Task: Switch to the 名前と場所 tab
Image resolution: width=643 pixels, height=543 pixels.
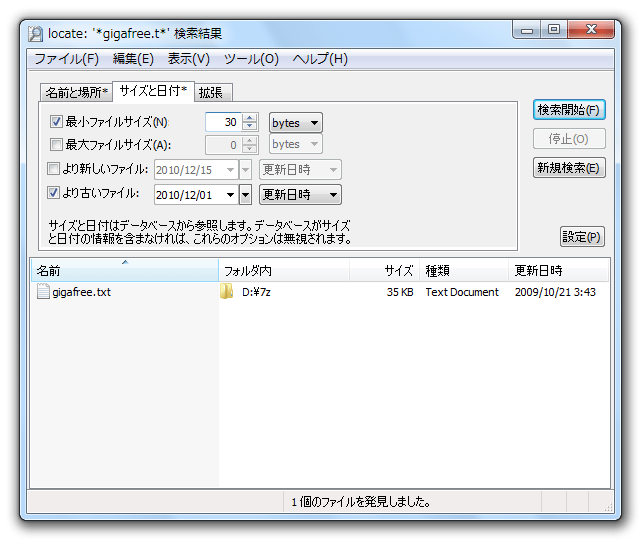Action: point(76,92)
